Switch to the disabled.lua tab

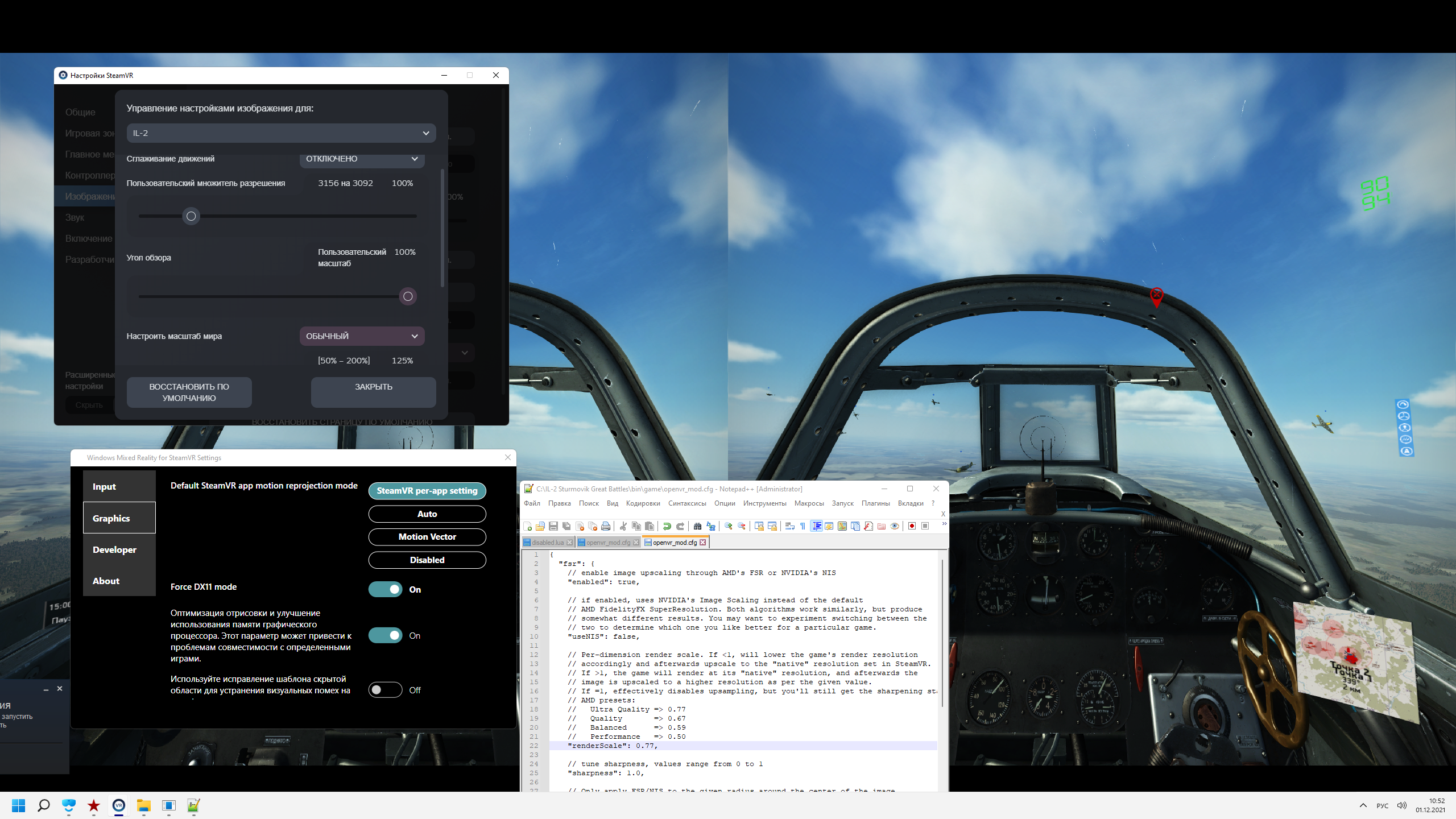coord(547,543)
